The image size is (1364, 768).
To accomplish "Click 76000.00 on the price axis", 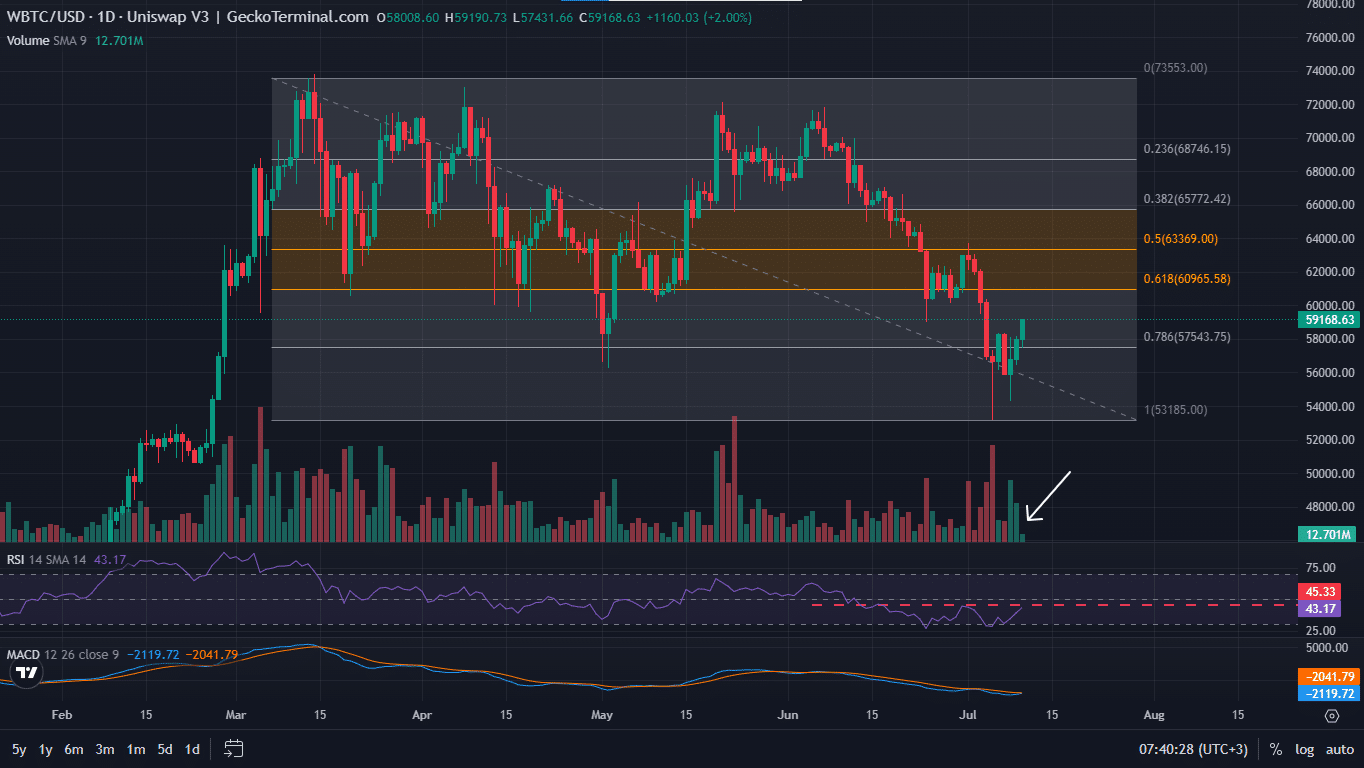I will (x=1331, y=38).
